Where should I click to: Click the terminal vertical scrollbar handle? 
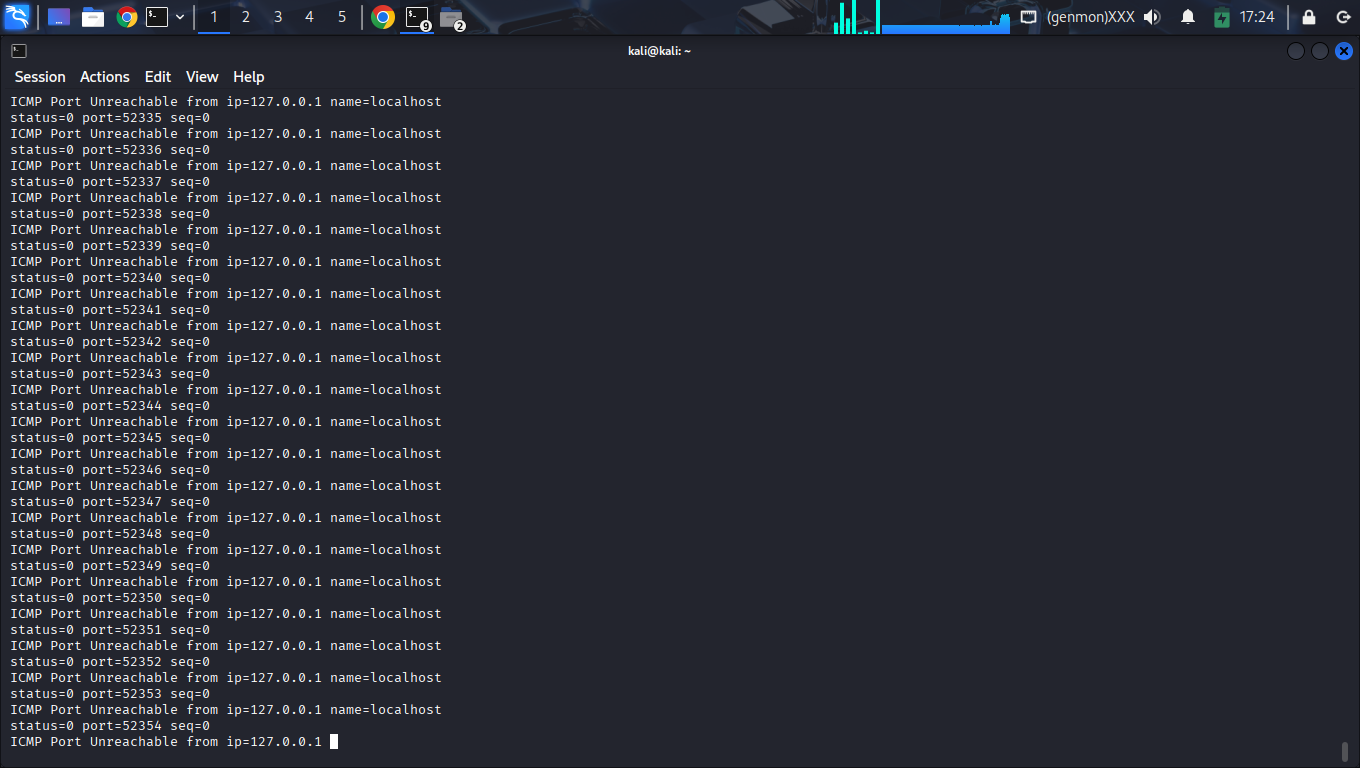click(x=1345, y=751)
